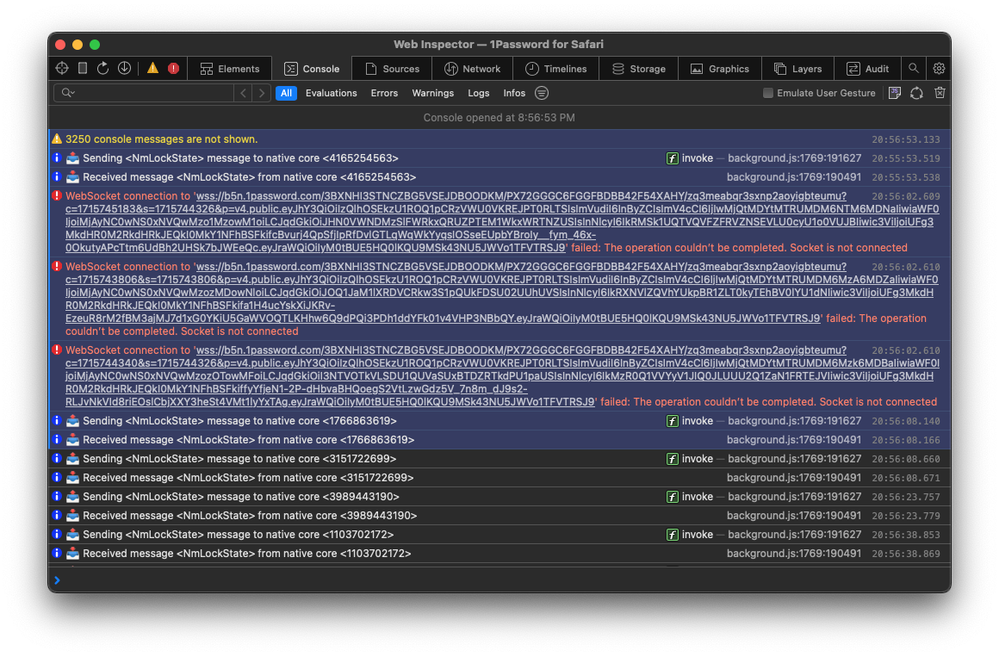The width and height of the screenshot is (999, 656).
Task: Click the red errors indicator in toolbar
Action: [x=173, y=68]
